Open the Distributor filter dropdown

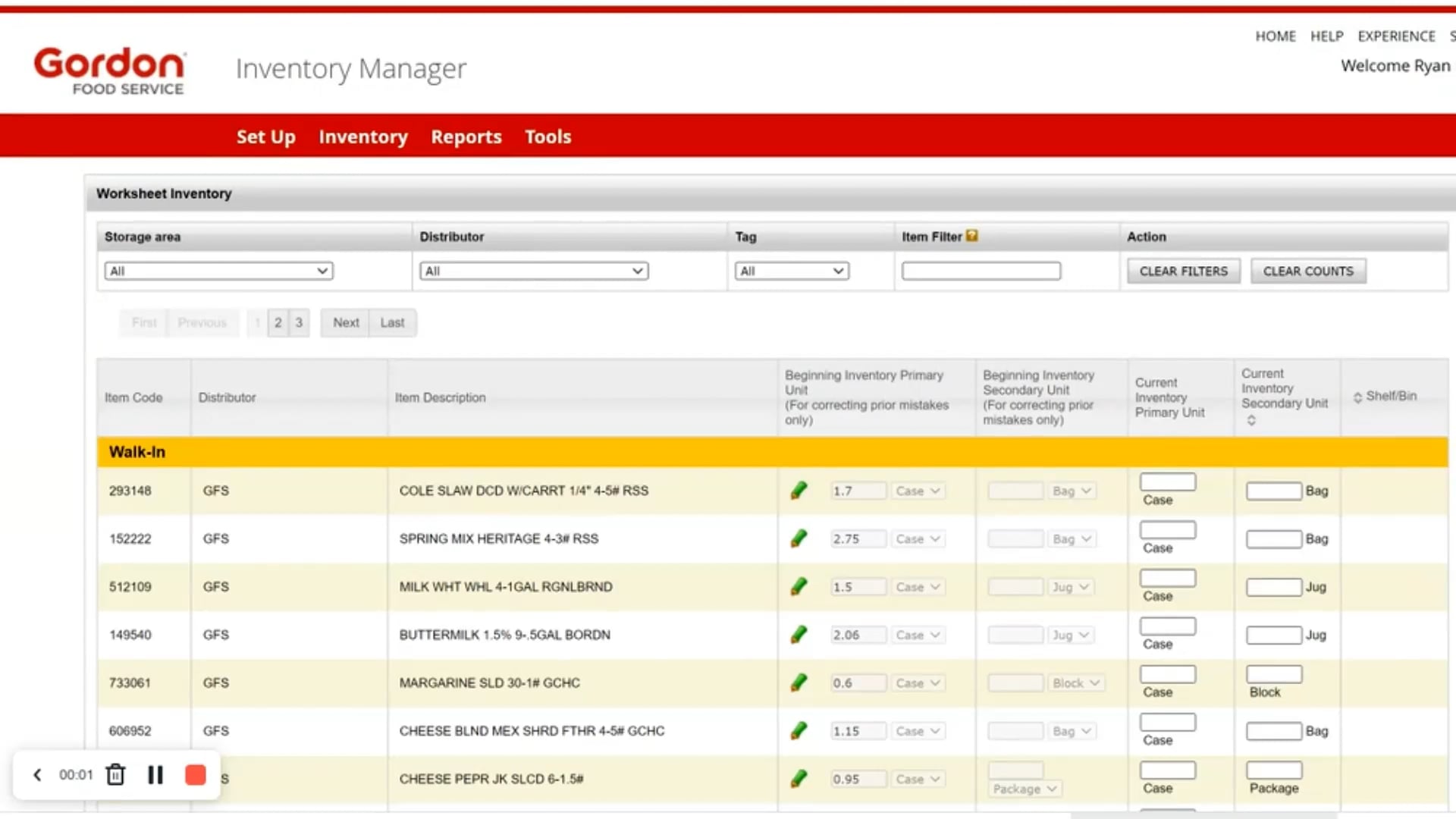(534, 271)
